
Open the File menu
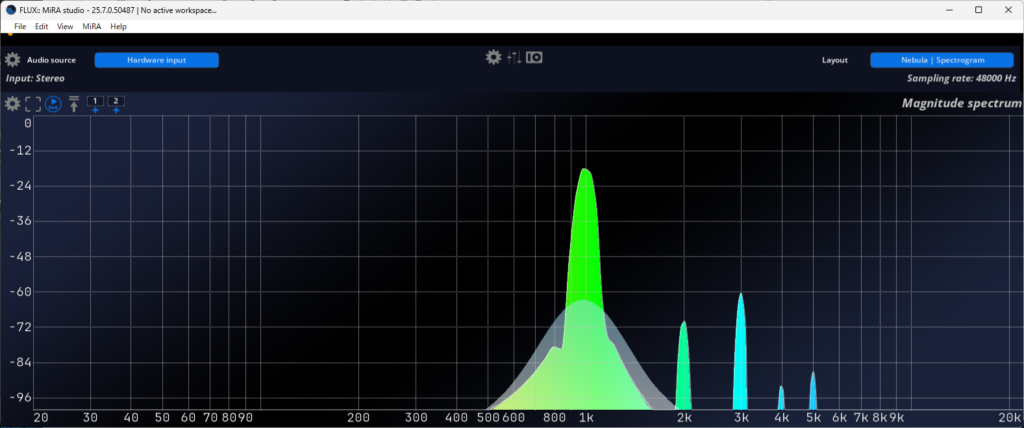point(20,26)
